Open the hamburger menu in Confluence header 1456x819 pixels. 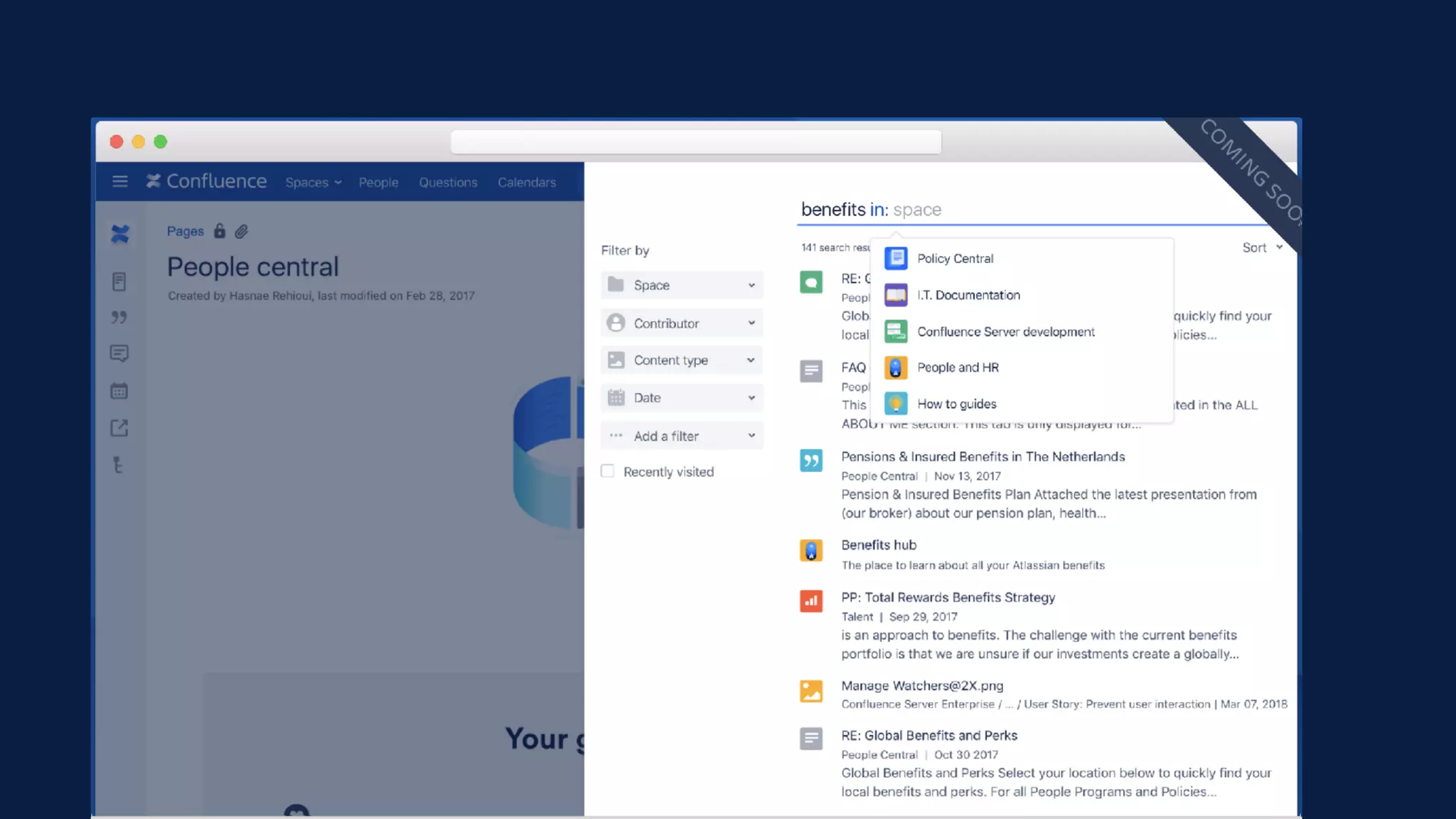(x=119, y=182)
